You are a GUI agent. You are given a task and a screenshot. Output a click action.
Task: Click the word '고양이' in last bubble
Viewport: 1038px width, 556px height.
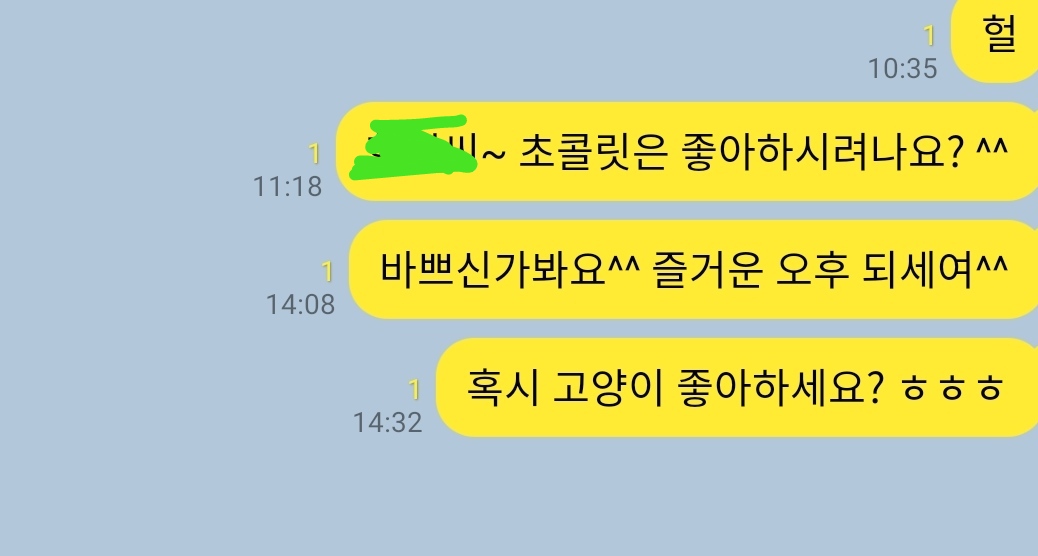click(608, 387)
